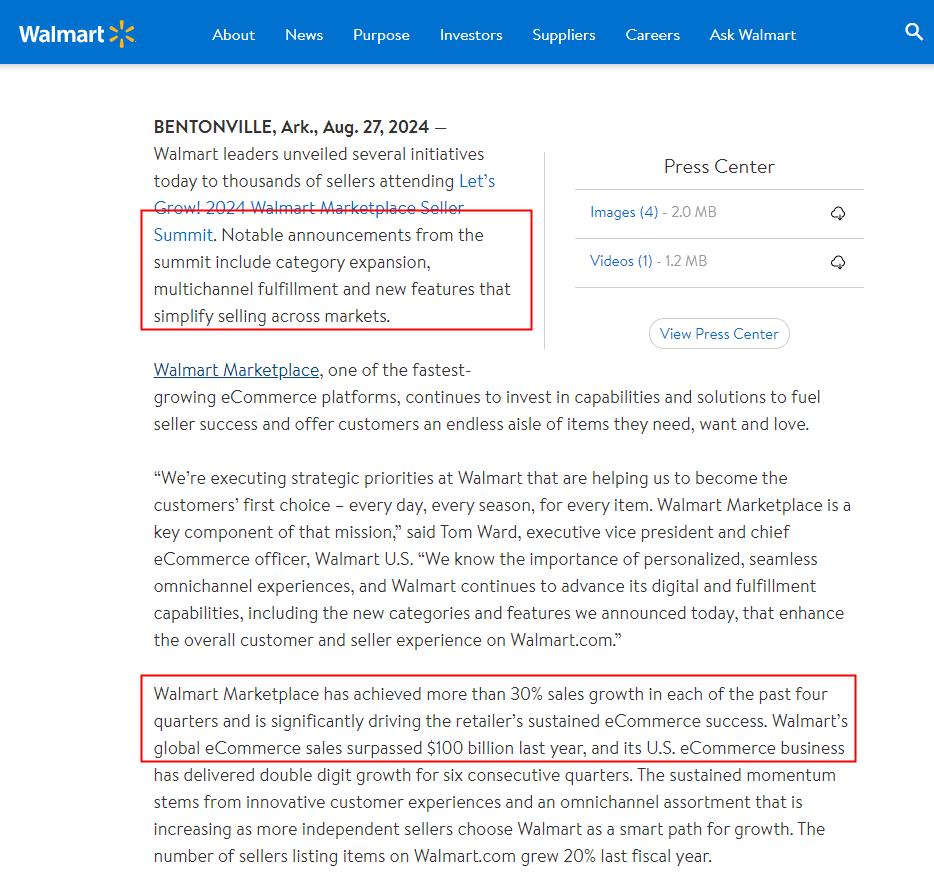Select Ask Walmart in top navigation
934x877 pixels.
pyautogui.click(x=752, y=34)
